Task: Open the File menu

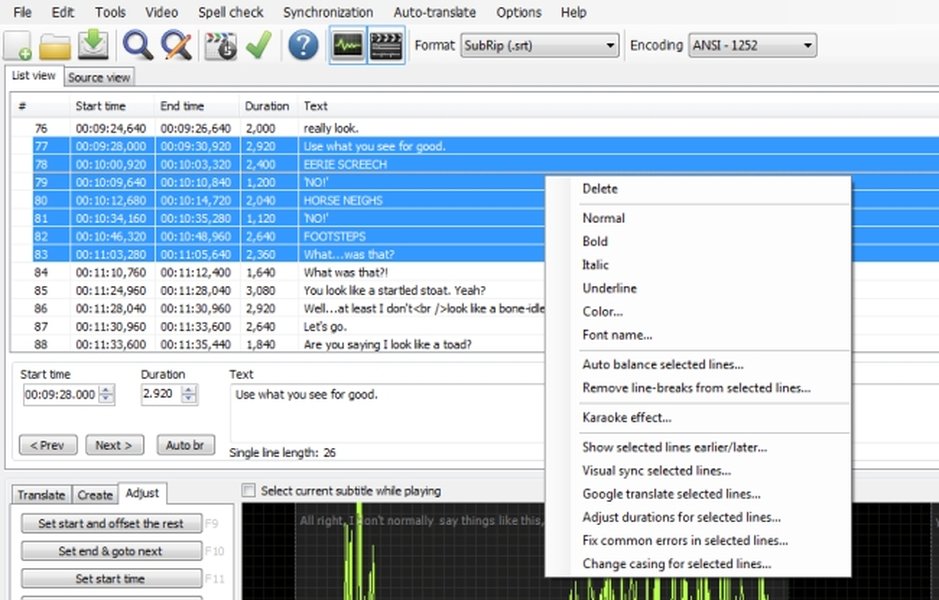Action: [22, 12]
